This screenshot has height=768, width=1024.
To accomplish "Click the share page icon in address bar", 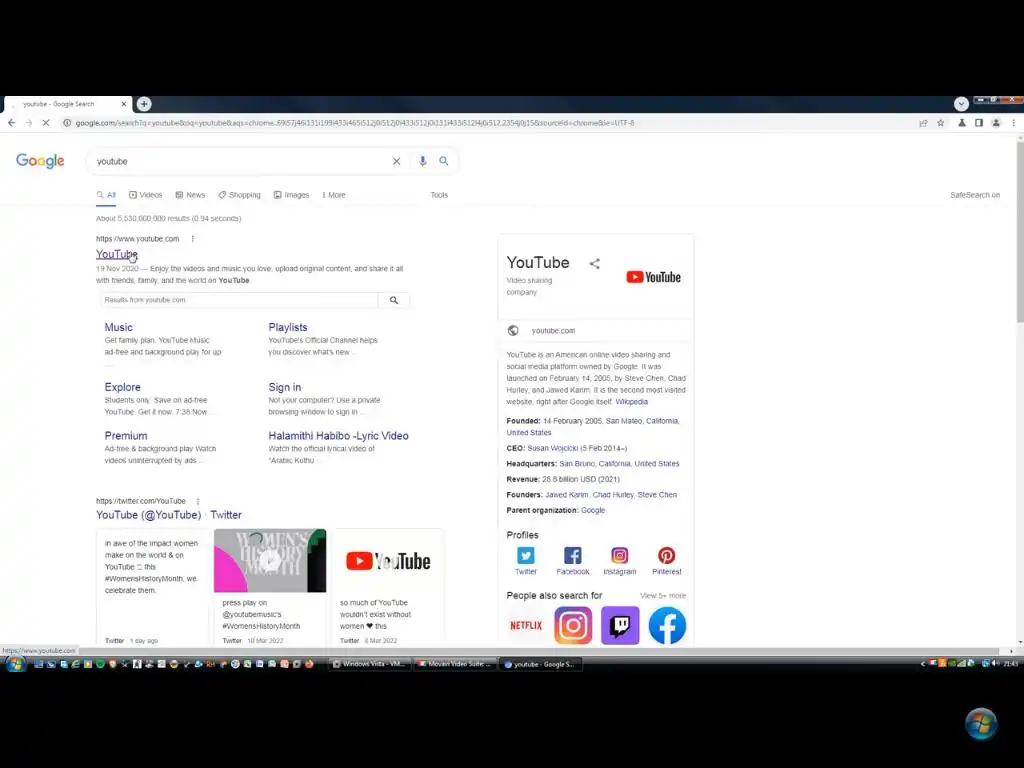I will pyautogui.click(x=923, y=123).
